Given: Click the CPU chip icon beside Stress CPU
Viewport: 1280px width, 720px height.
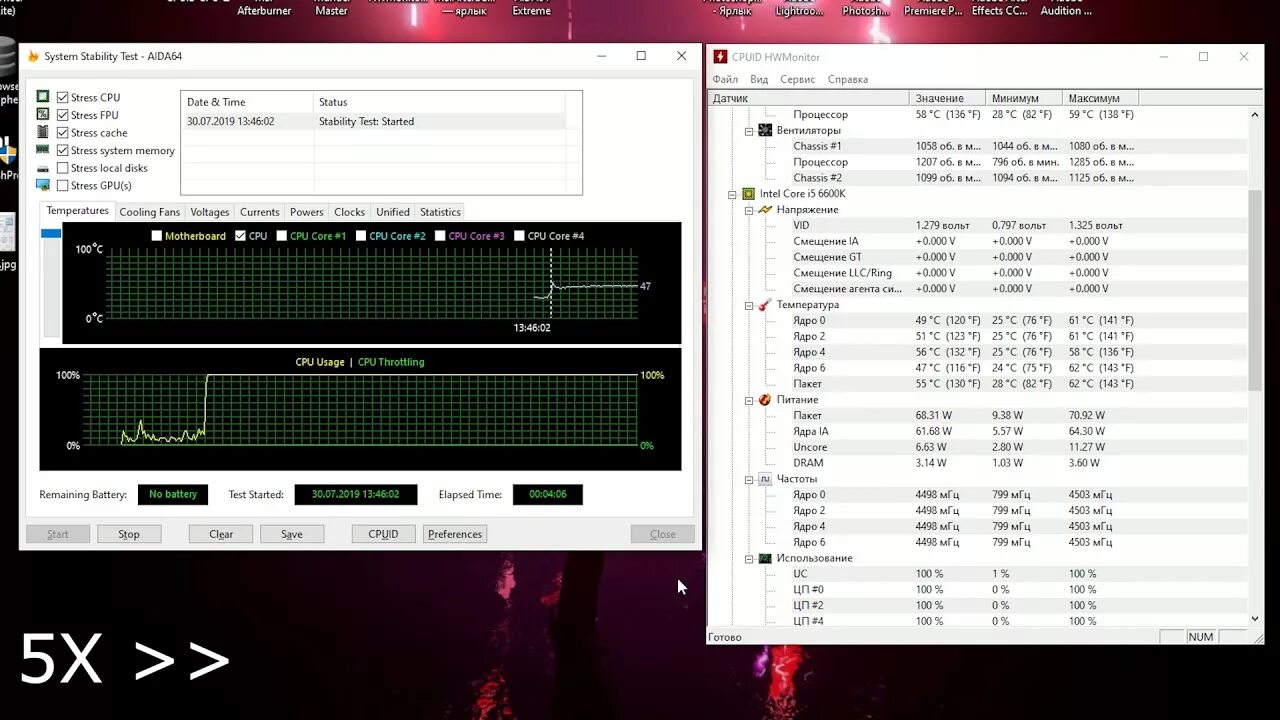Looking at the screenshot, I should pos(43,97).
